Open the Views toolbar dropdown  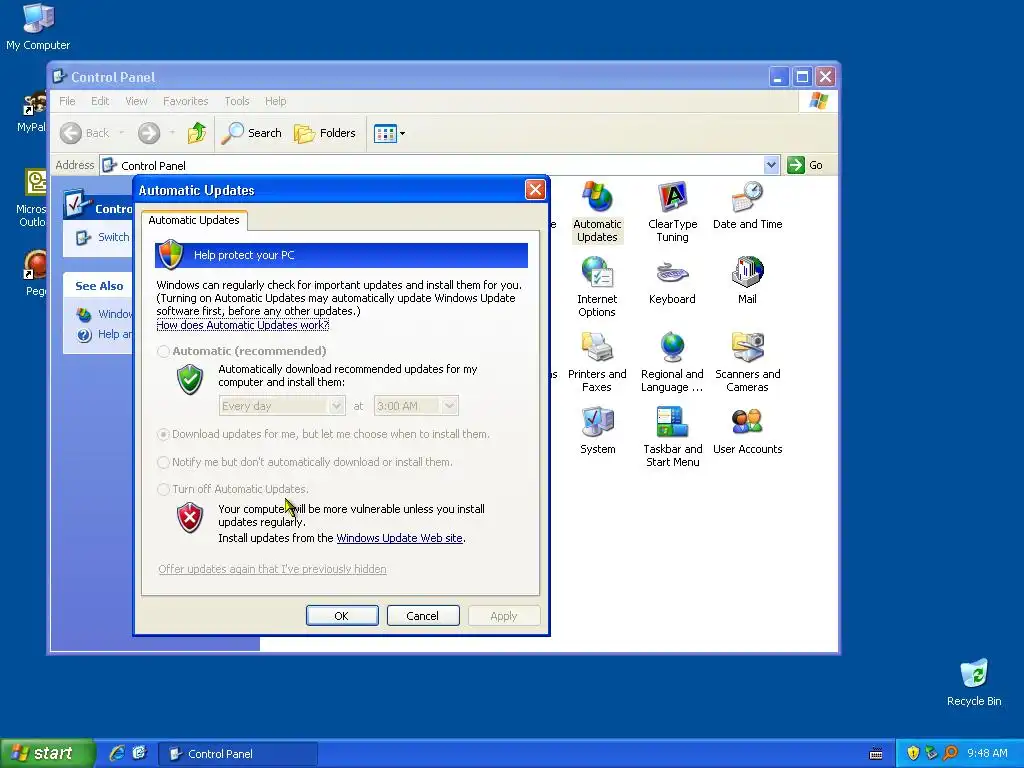(x=389, y=133)
